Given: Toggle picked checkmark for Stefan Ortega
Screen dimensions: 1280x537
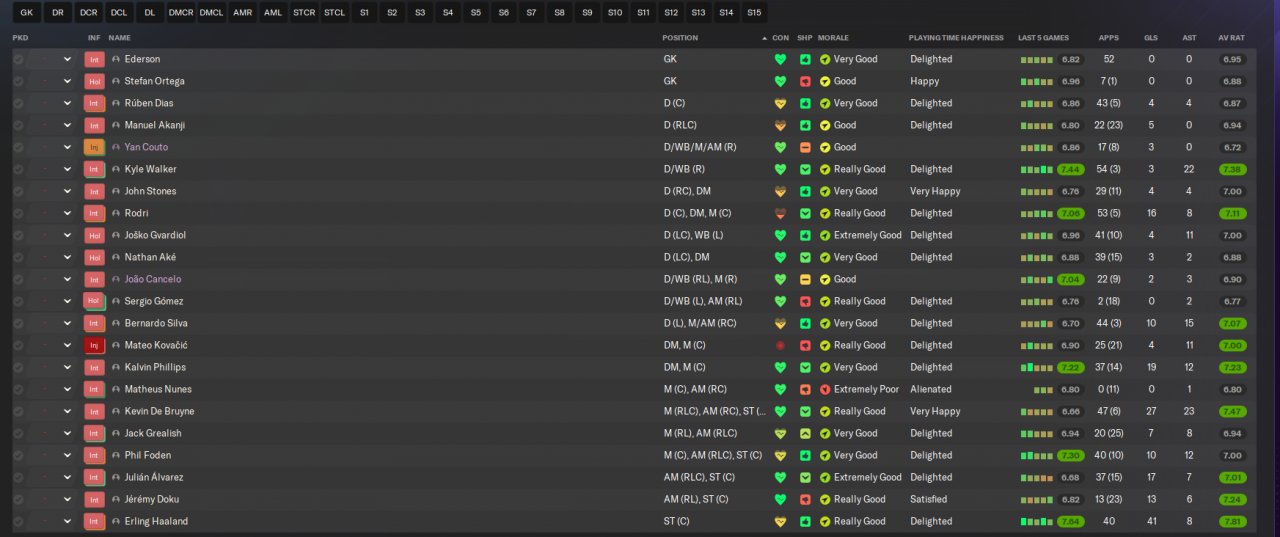Looking at the screenshot, I should (x=18, y=81).
